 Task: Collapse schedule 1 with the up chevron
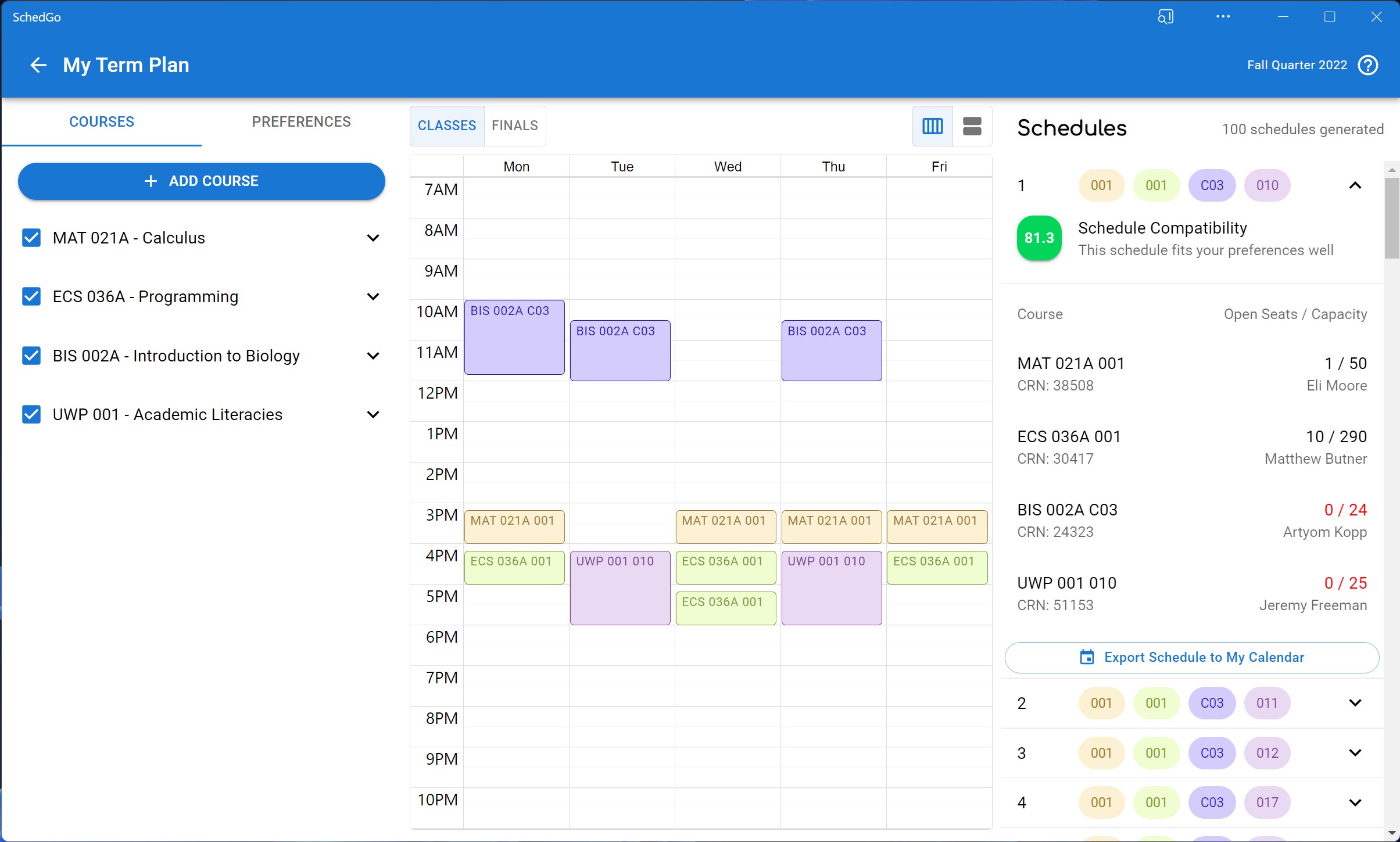[x=1355, y=185]
